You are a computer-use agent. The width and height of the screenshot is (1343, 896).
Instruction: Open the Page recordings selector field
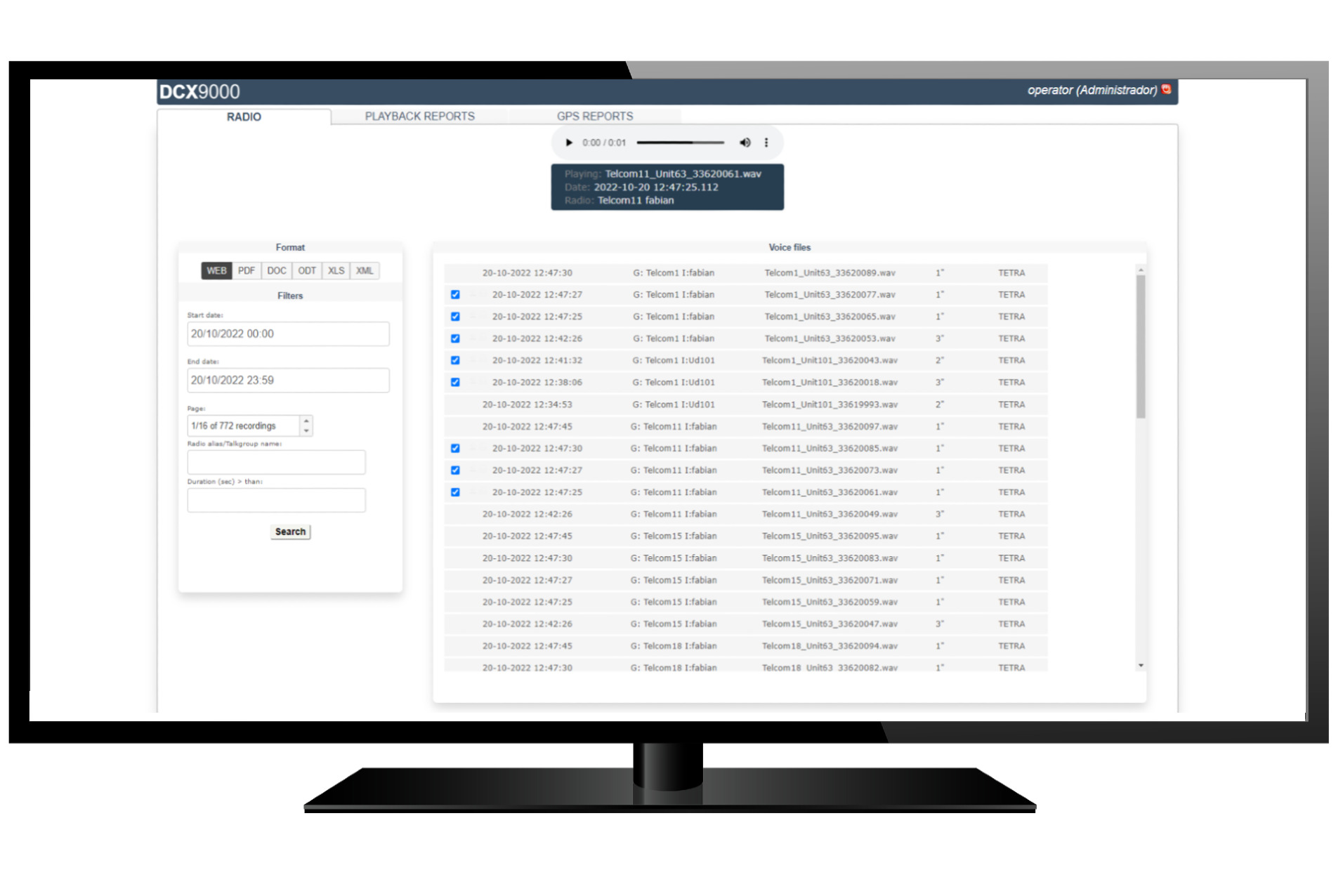click(244, 426)
